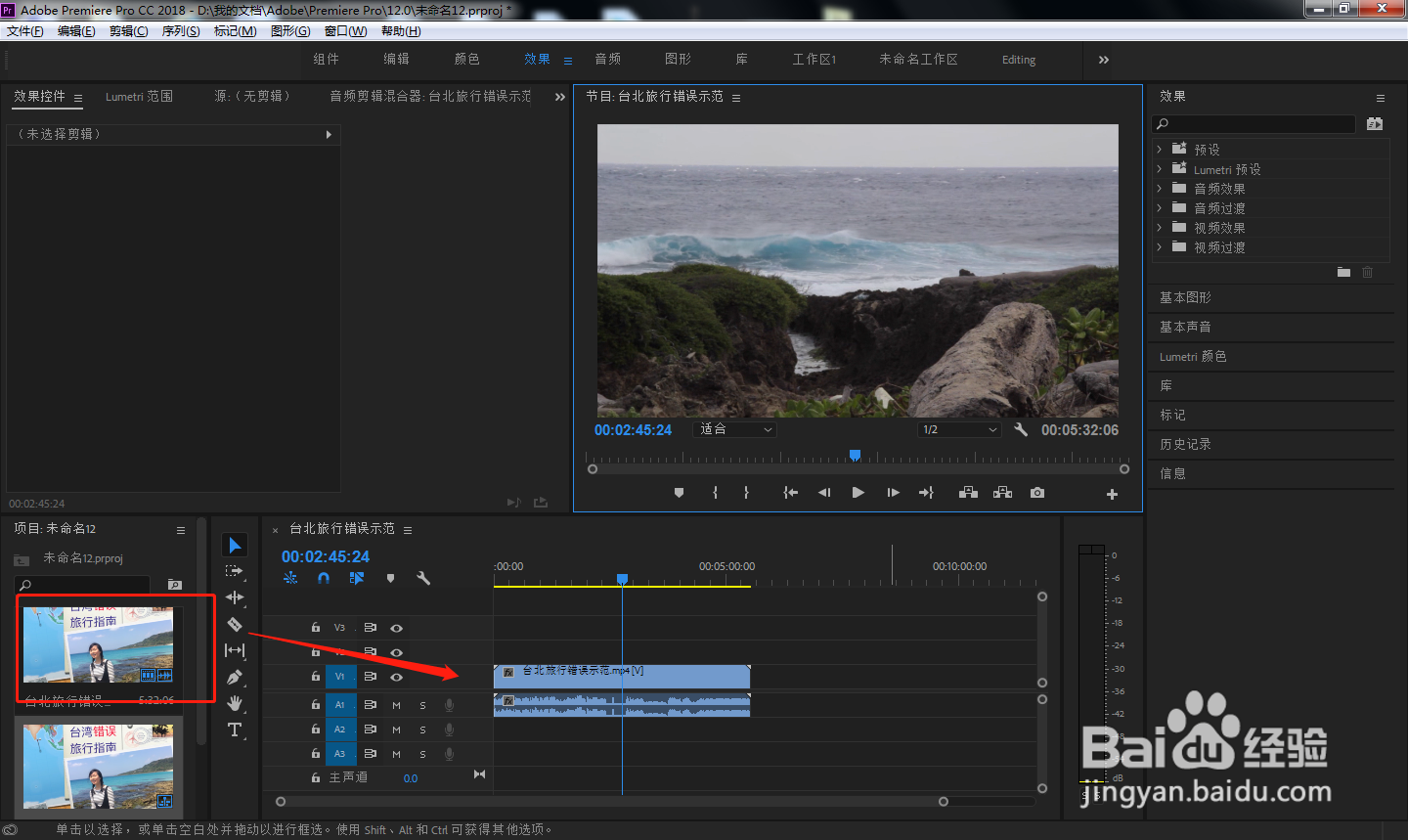Toggle timeline snap magnet icon
1408x840 pixels.
pos(324,578)
